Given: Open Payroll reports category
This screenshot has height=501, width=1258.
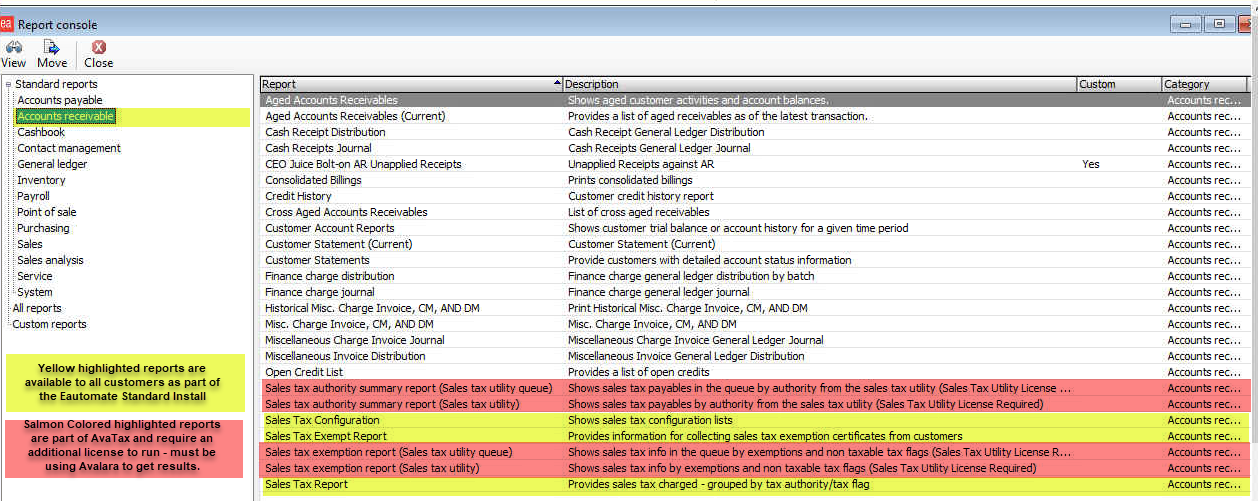Looking at the screenshot, I should pyautogui.click(x=33, y=196).
